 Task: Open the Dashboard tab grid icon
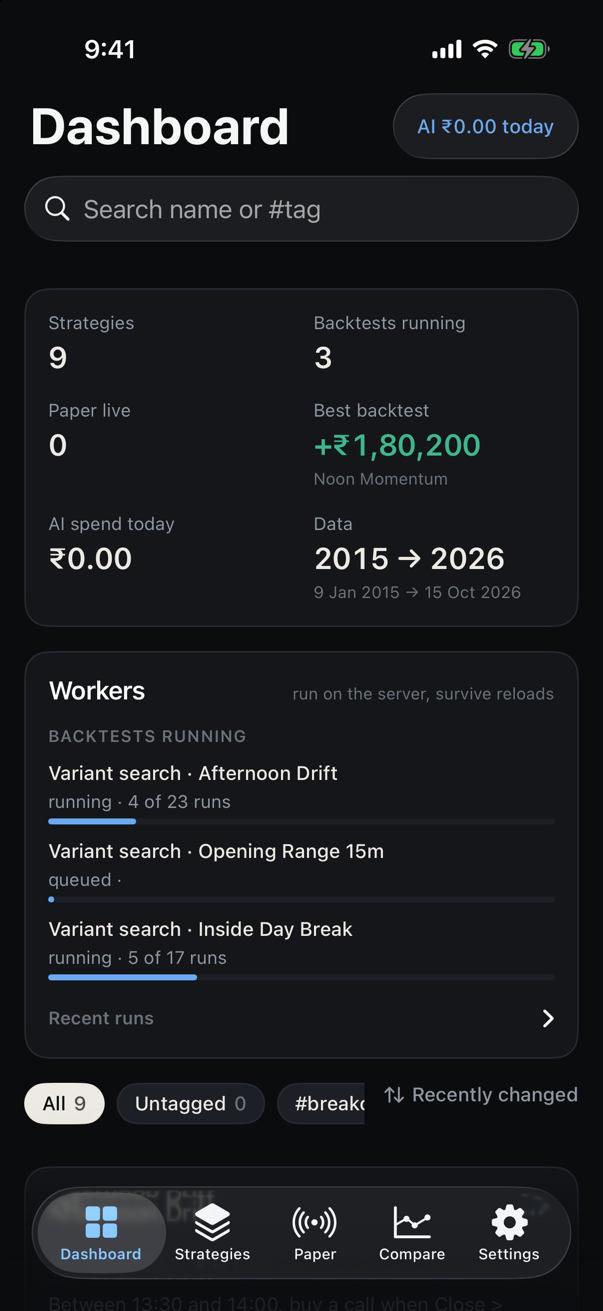101,1222
